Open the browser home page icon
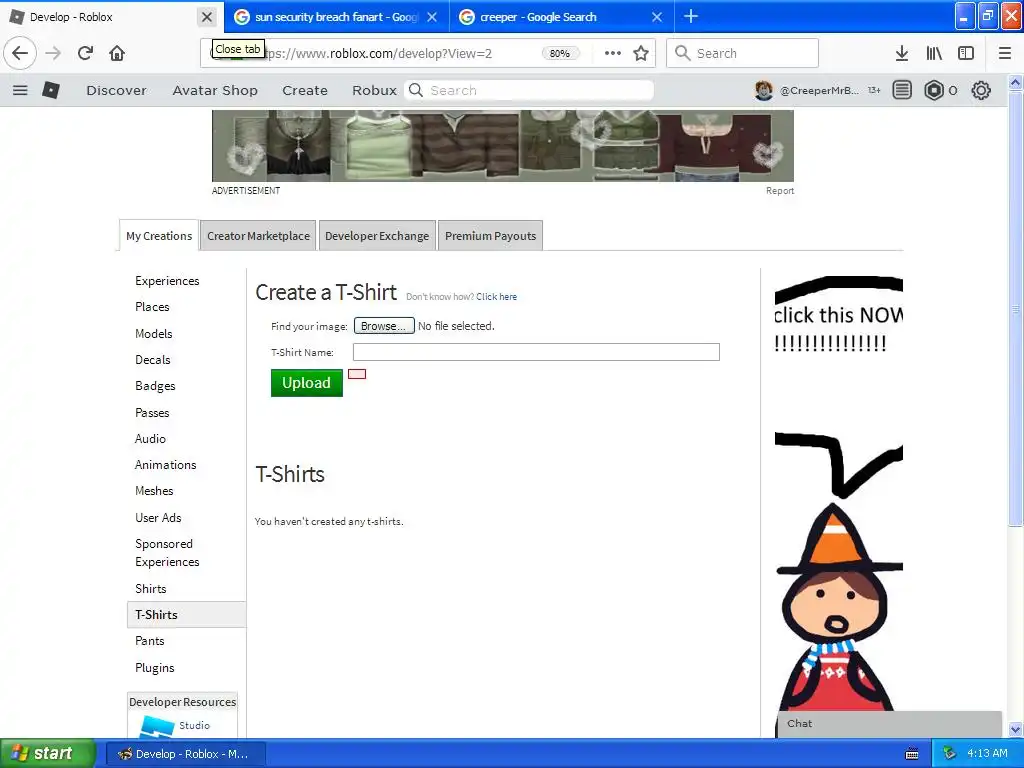The image size is (1024, 768). point(117,53)
